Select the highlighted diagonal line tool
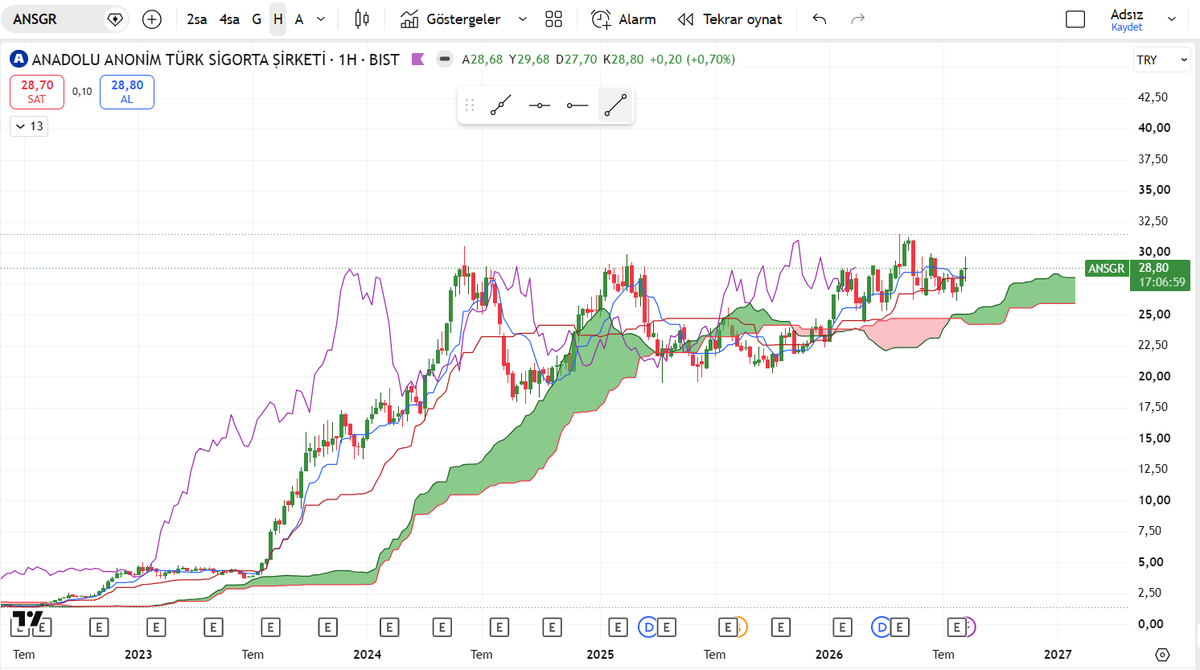 pos(615,105)
